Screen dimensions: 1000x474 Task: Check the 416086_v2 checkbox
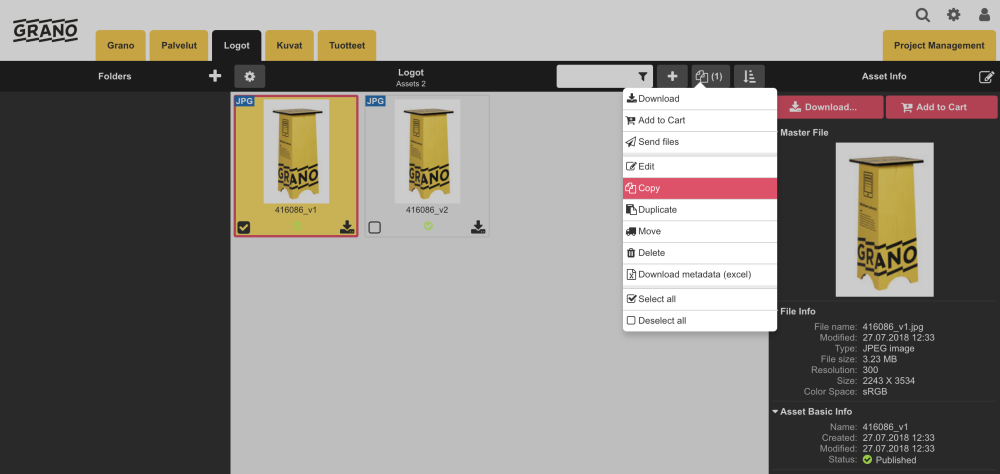374,227
